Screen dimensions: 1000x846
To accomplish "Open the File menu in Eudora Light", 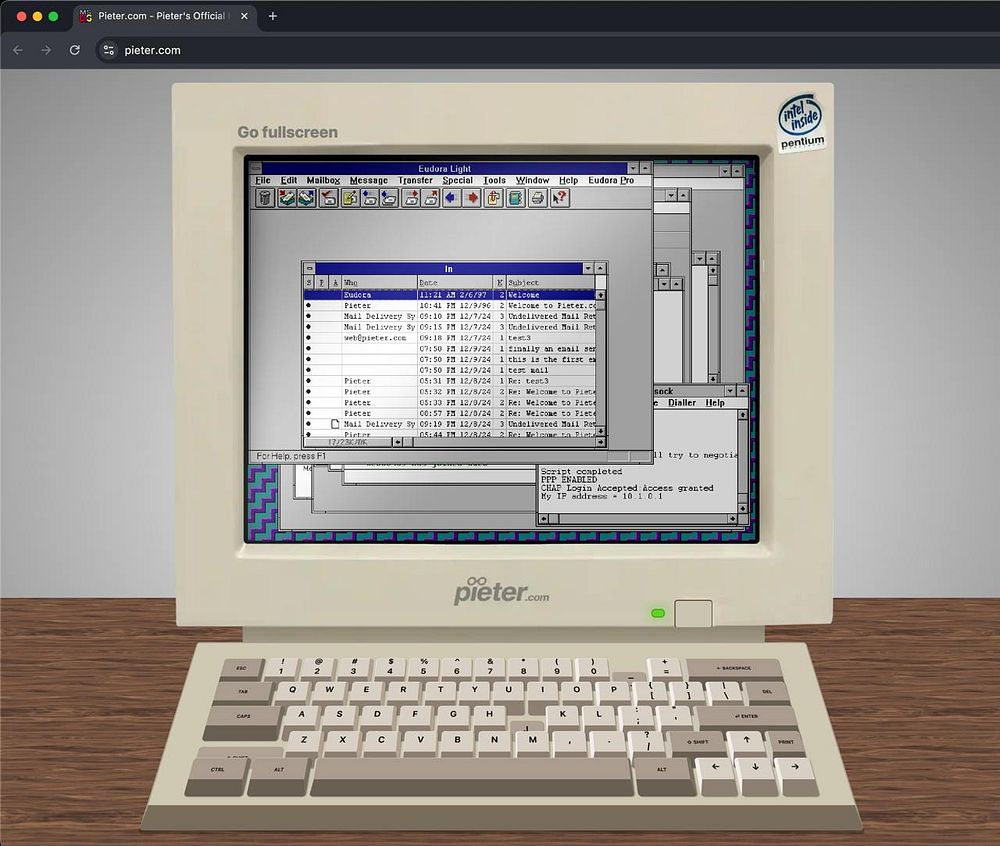I will [263, 180].
